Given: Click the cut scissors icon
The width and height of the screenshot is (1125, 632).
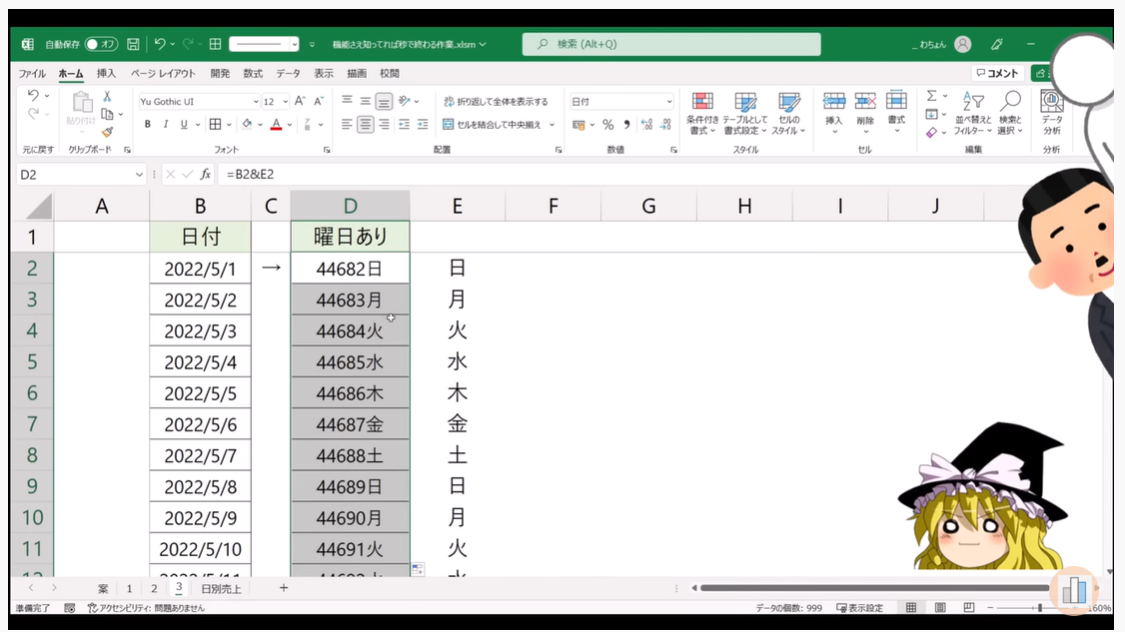Looking at the screenshot, I should pos(107,98).
